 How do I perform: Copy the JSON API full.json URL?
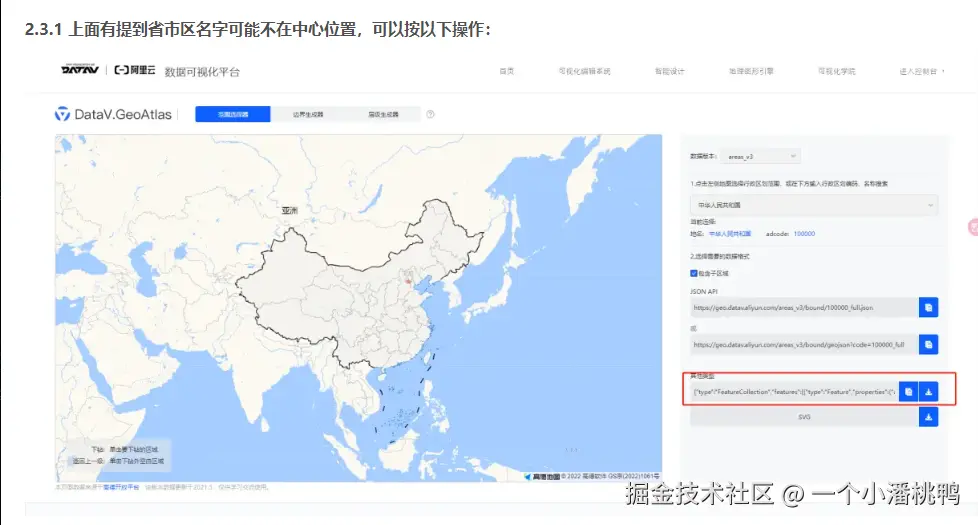pos(928,307)
